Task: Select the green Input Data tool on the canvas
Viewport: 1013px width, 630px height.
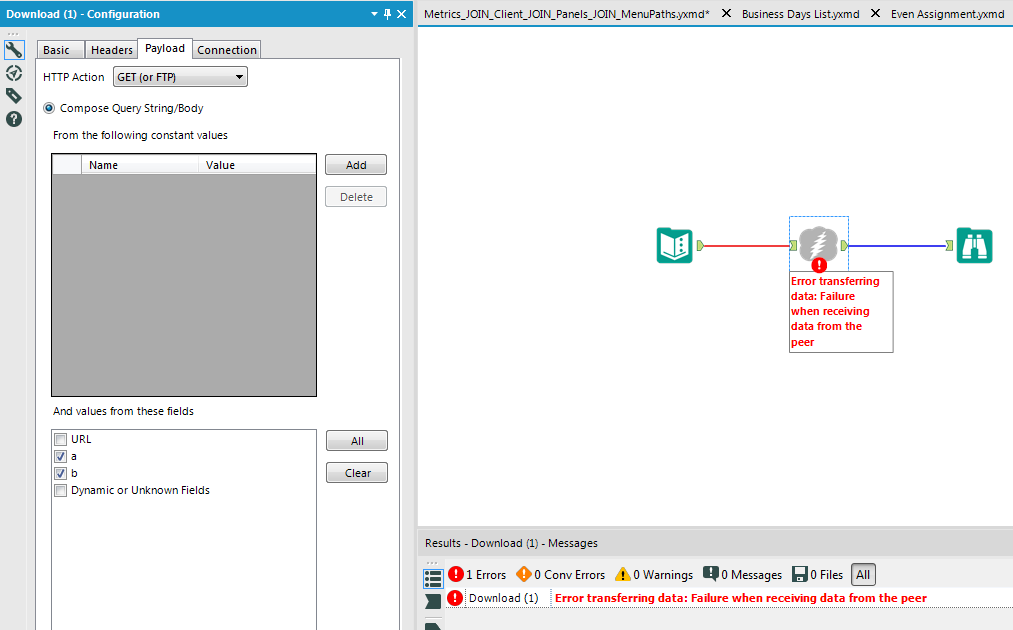Action: [674, 245]
